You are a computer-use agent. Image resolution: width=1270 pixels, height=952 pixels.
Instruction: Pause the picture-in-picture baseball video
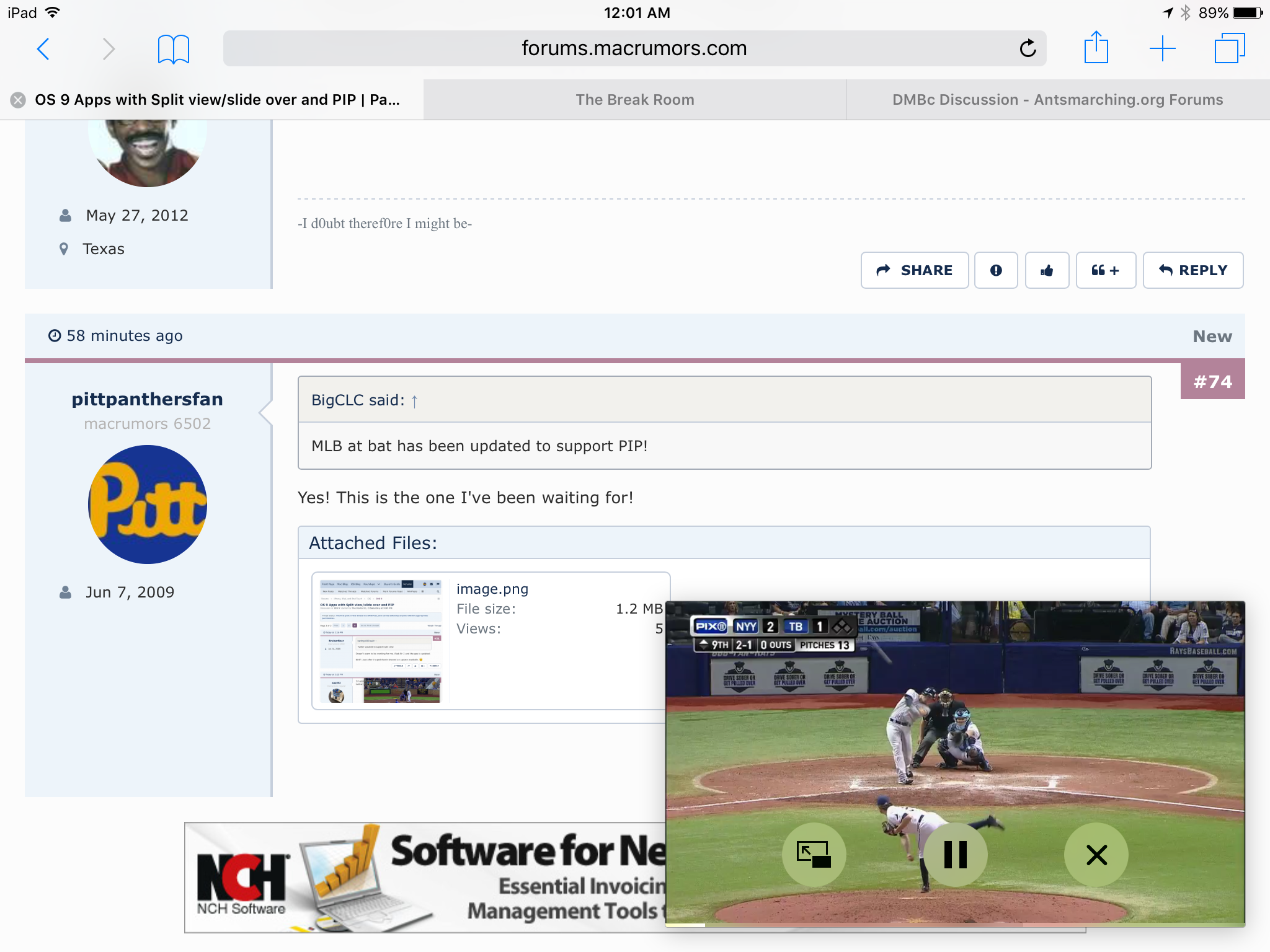tap(955, 855)
